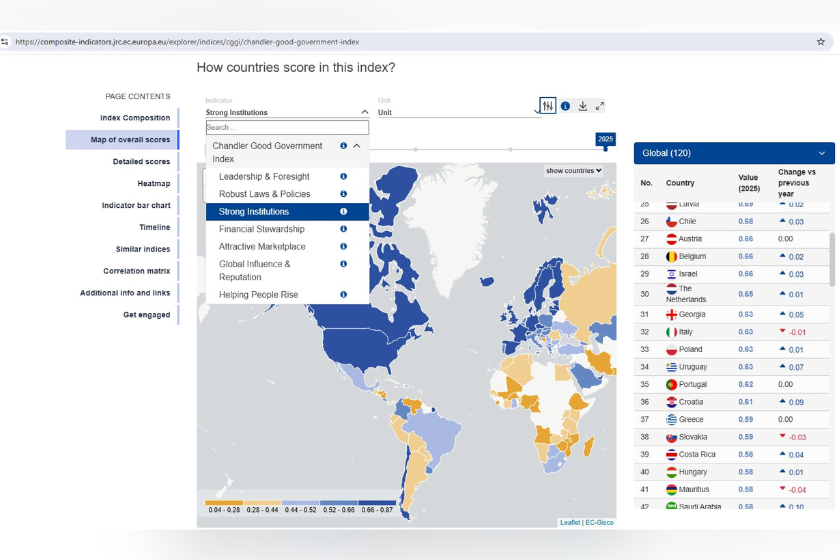Bookmark this page with the star icon
This screenshot has width=840, height=560.
pos(821,42)
